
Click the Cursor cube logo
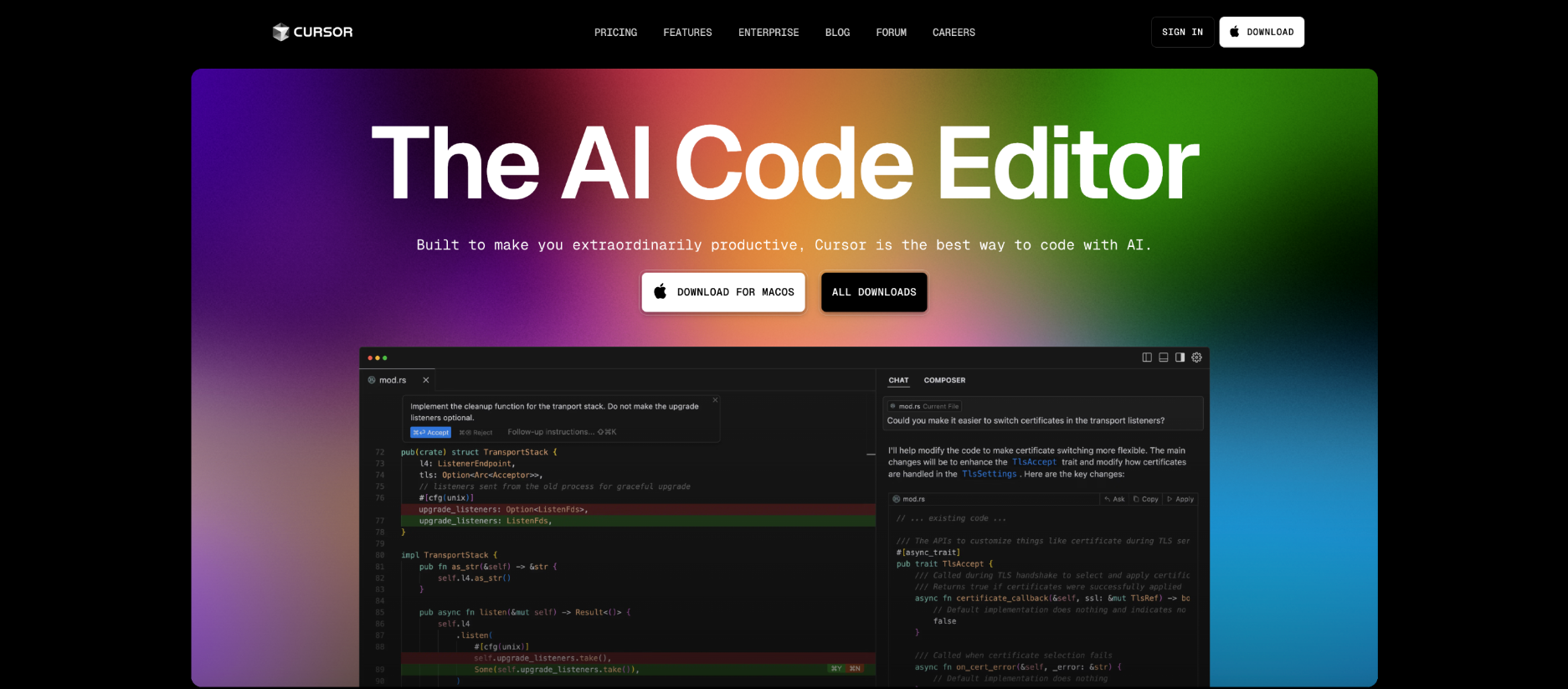point(280,32)
